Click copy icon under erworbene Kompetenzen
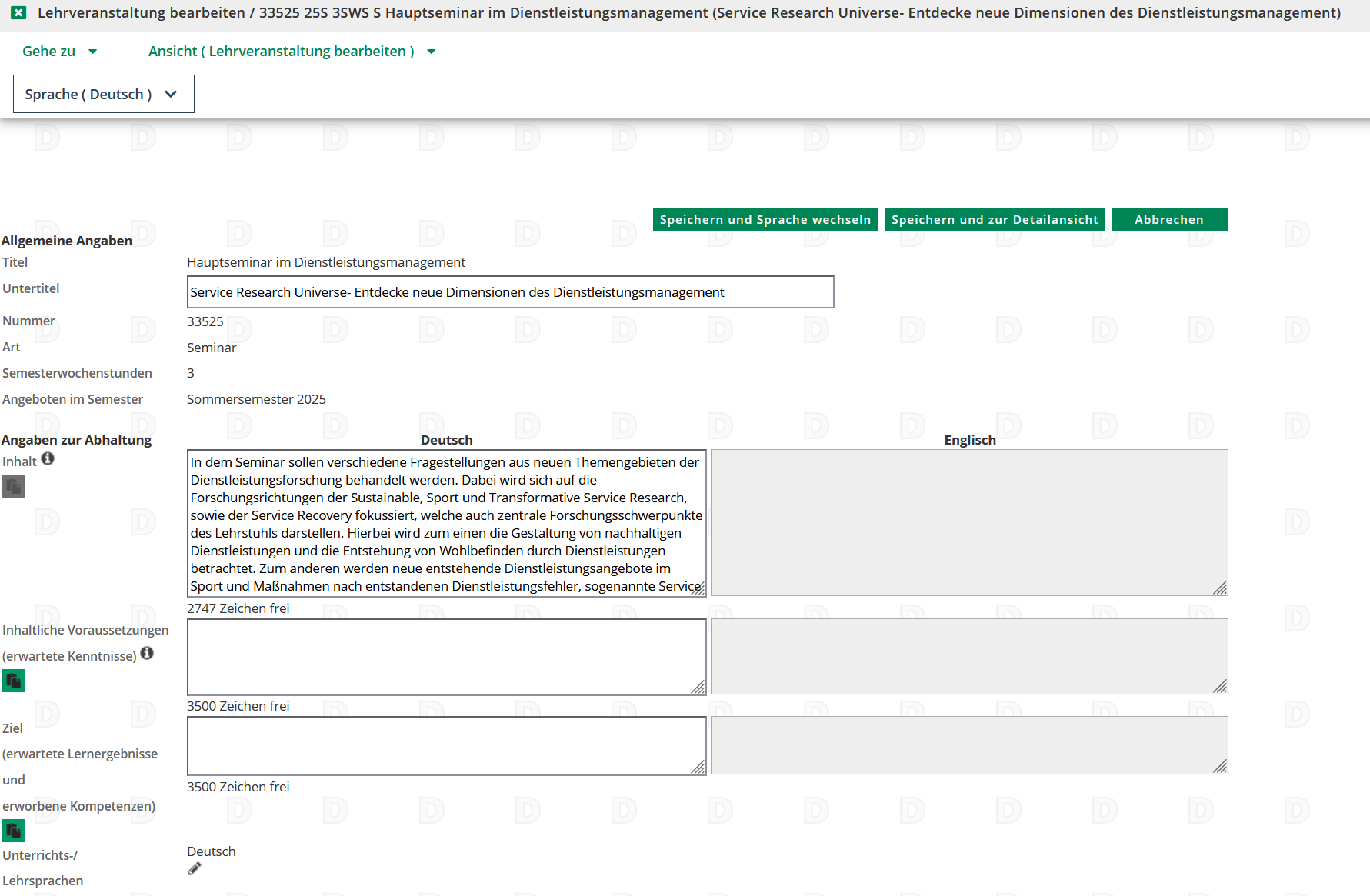The width and height of the screenshot is (1370, 896). coord(14,831)
